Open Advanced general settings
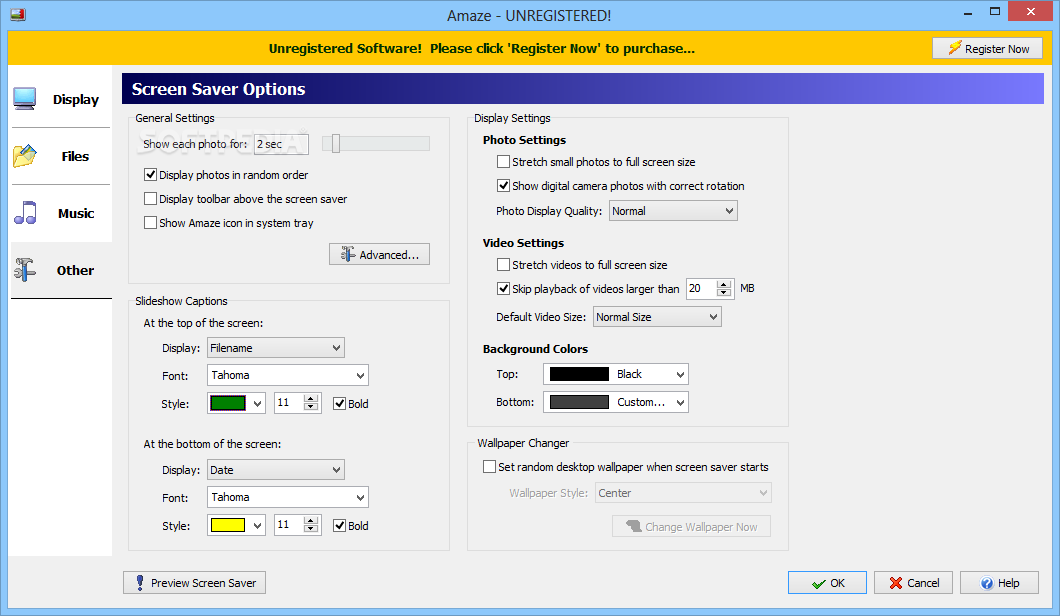This screenshot has width=1060, height=616. (379, 254)
